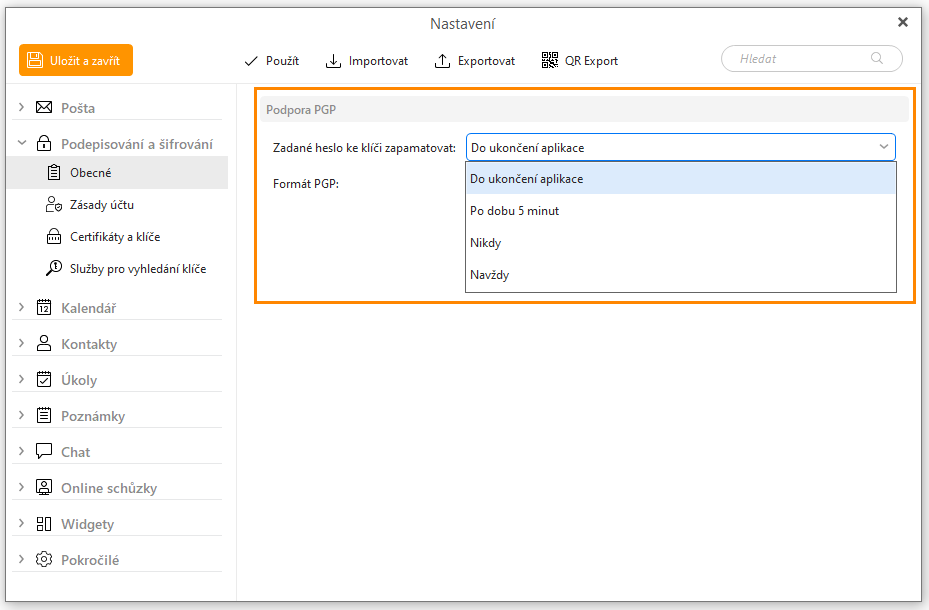929x610 pixels.
Task: Choose 'Nikdy' from the dropdown list
Action: click(486, 243)
